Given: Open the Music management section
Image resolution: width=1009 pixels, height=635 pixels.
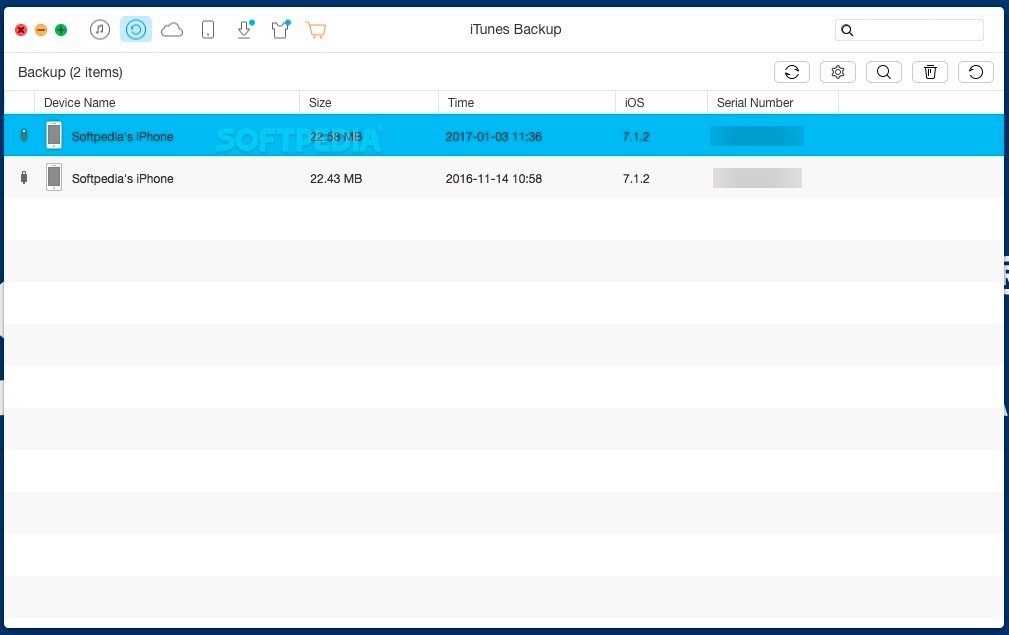Looking at the screenshot, I should click(100, 29).
